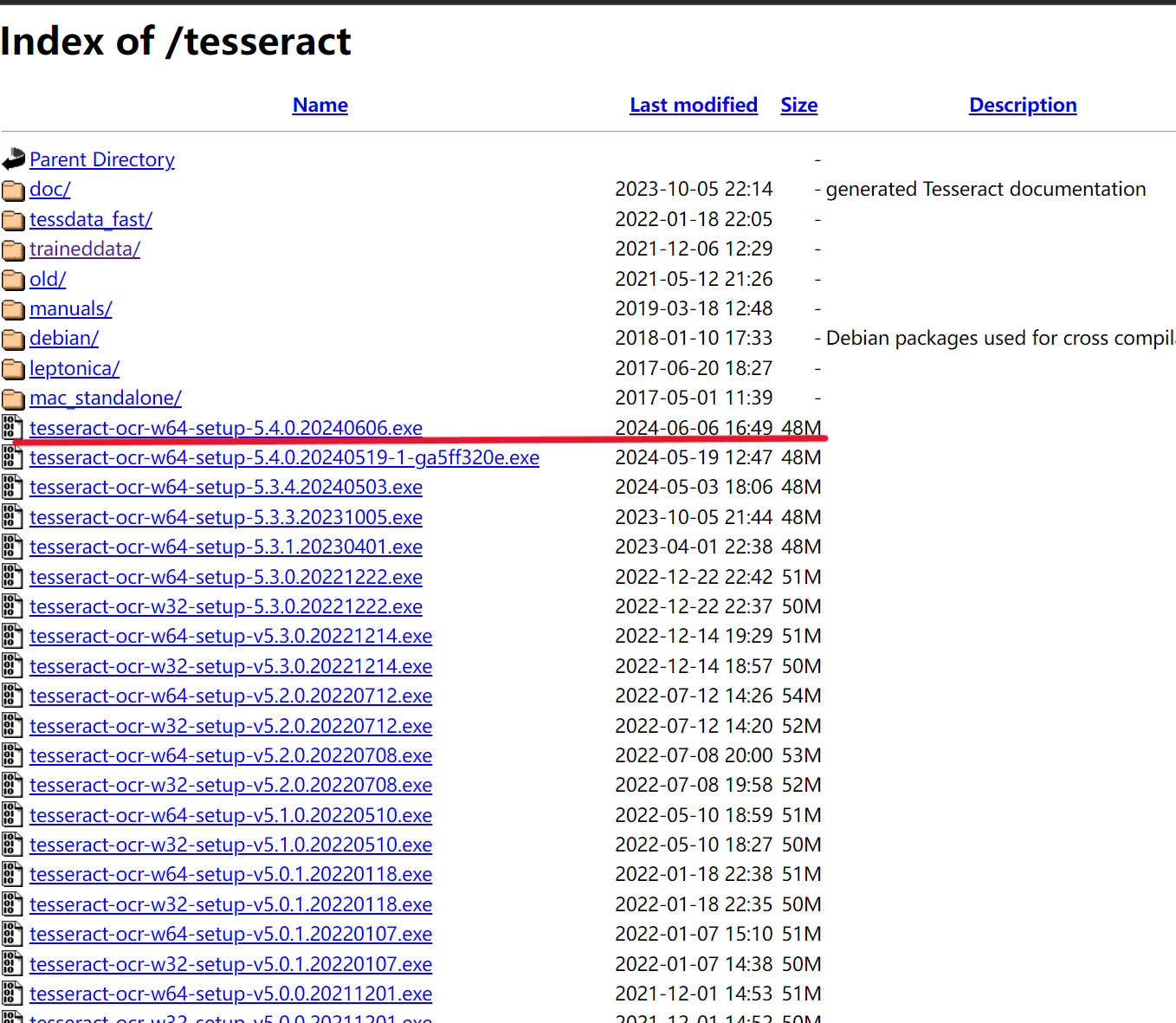Screen dimensions: 1176x1023
Task: Click binary icon beside w32-setup-5.3.0.20221222.exe
Action: 12,606
